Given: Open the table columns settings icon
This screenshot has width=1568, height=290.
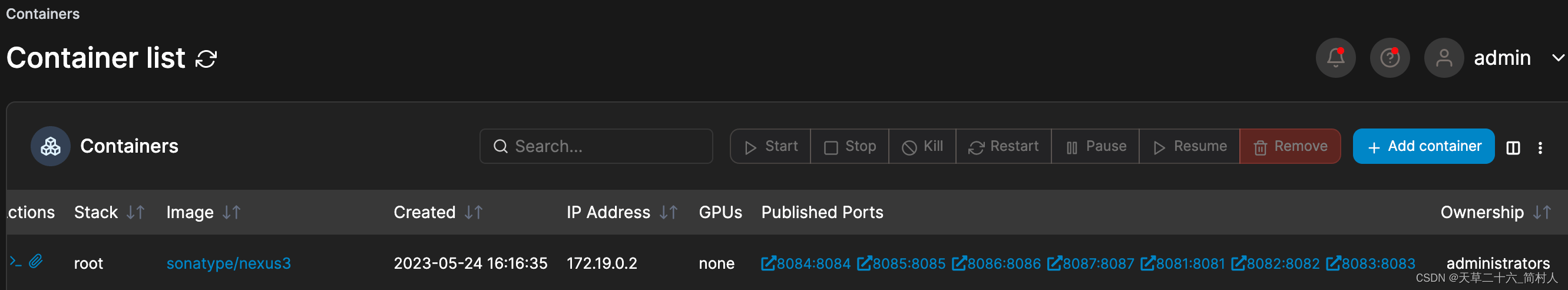Looking at the screenshot, I should [1513, 148].
